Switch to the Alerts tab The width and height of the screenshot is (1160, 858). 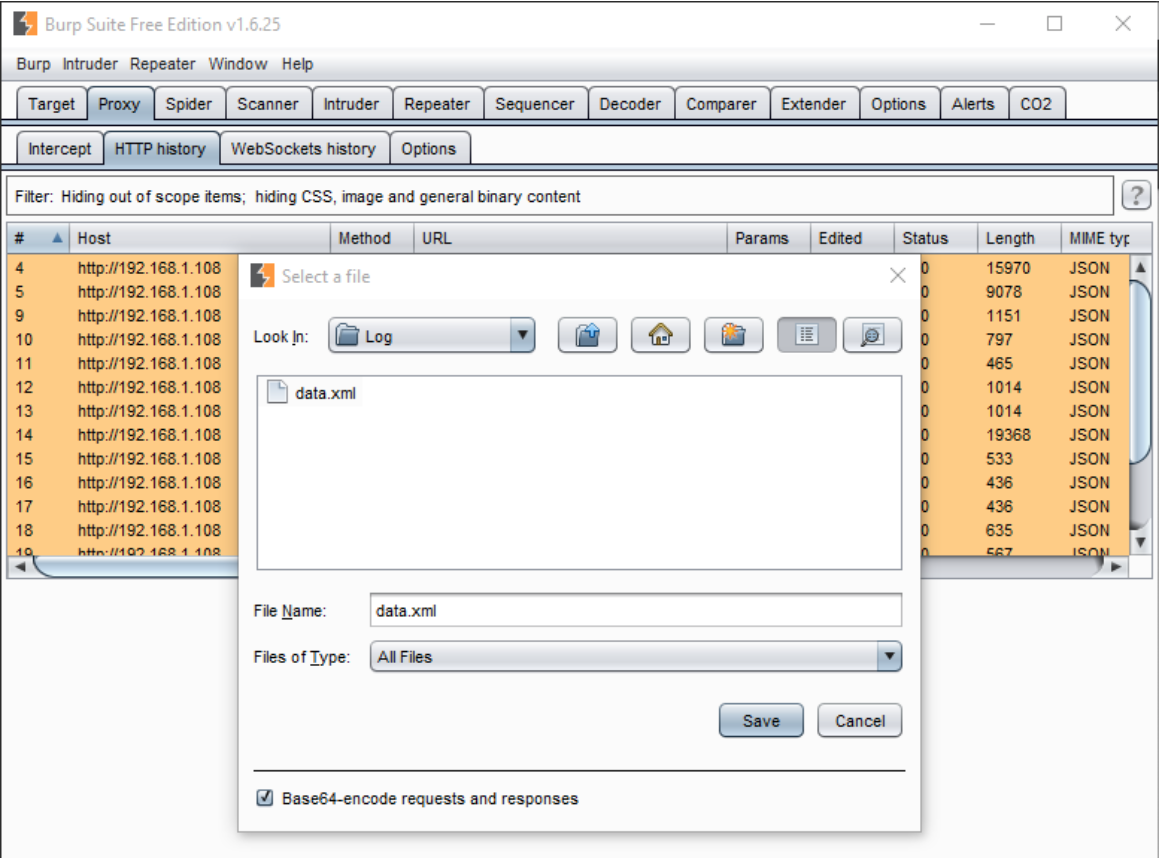coord(973,104)
